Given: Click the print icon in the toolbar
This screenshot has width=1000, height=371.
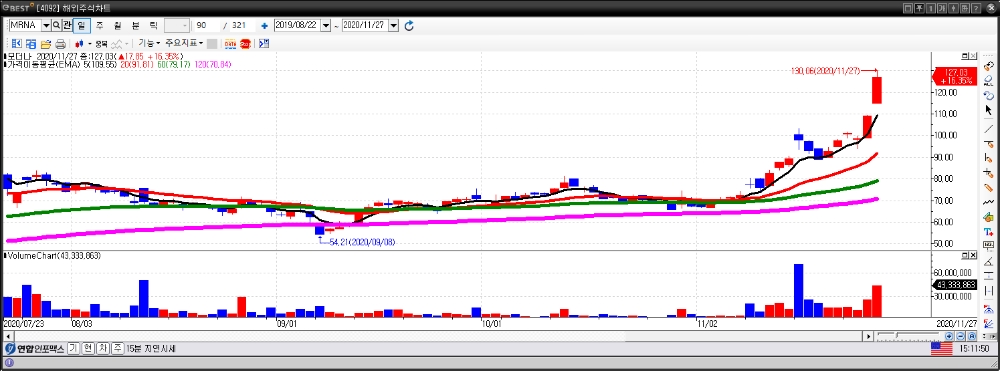Looking at the screenshot, I should [61, 44].
